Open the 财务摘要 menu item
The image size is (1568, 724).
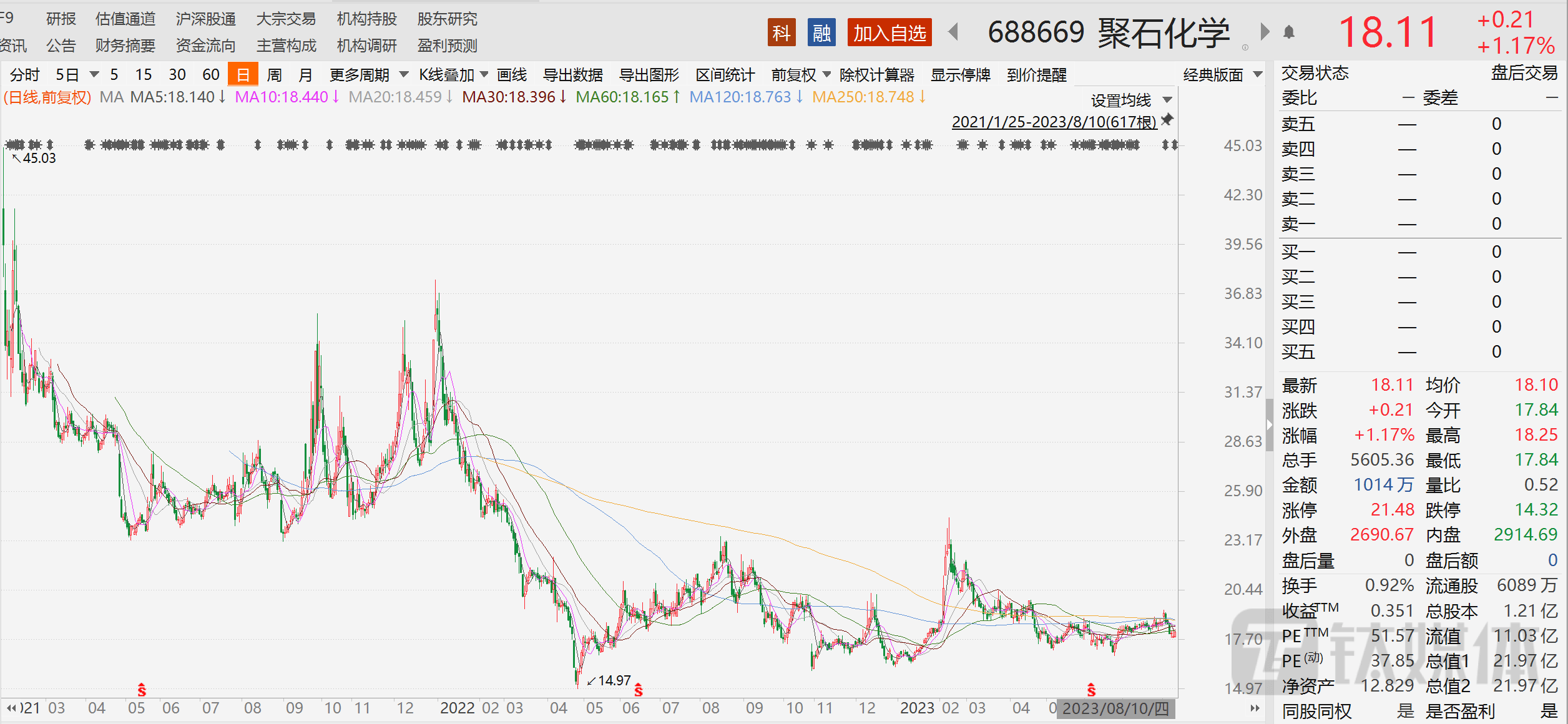tap(125, 46)
